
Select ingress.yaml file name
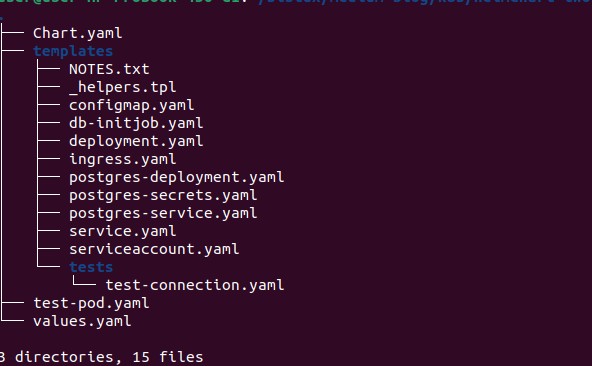point(123,159)
